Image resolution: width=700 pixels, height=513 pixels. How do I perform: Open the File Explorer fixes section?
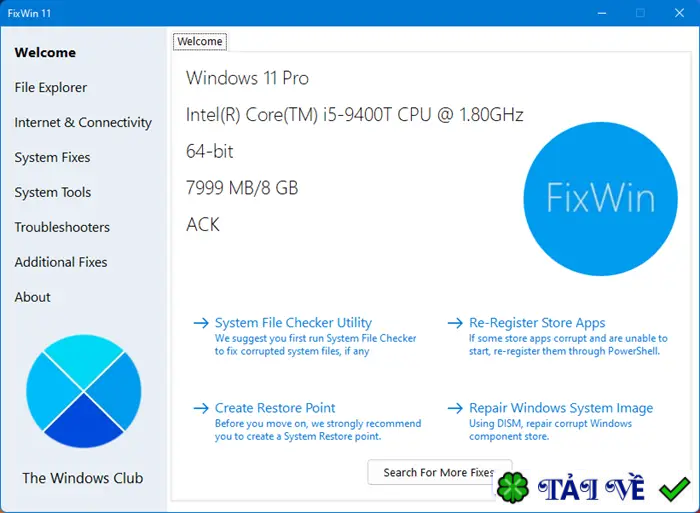point(50,88)
